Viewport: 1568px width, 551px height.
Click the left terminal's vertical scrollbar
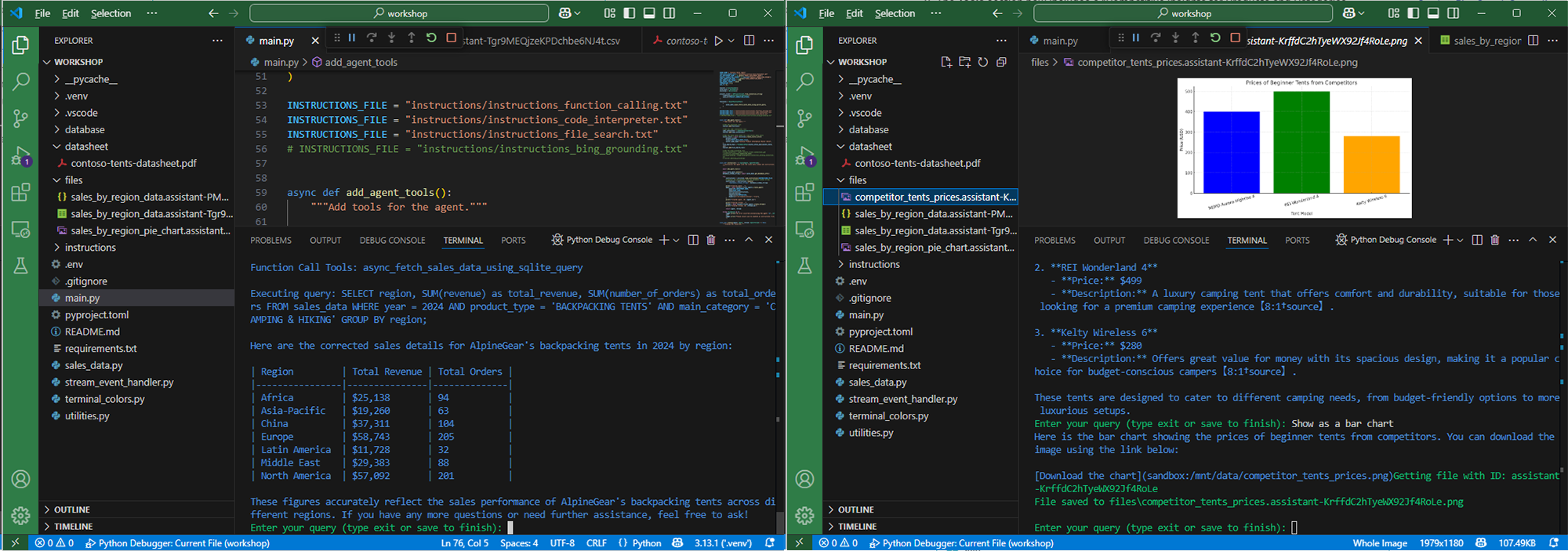click(x=779, y=523)
